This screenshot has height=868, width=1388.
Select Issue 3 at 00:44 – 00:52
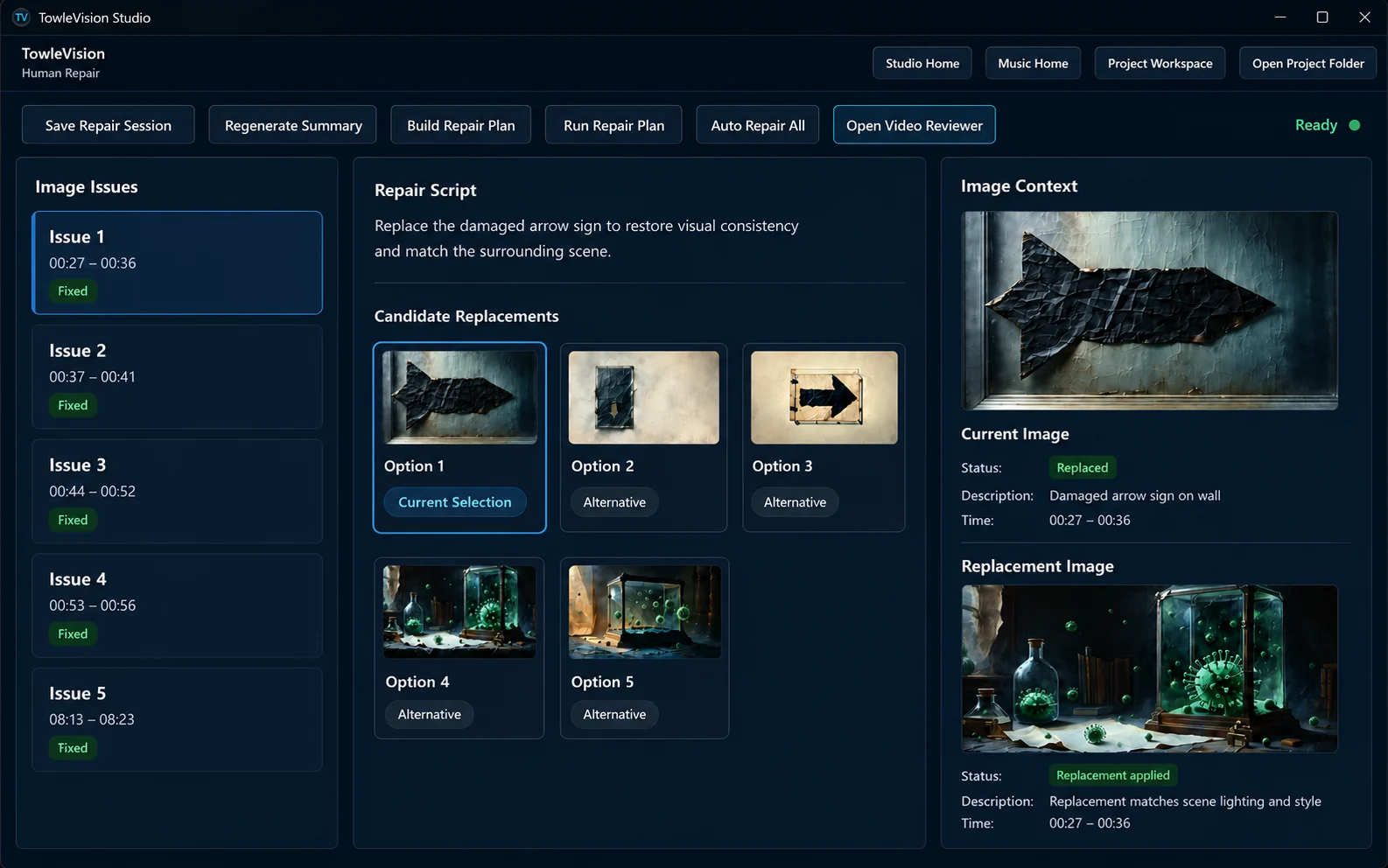[x=177, y=491]
